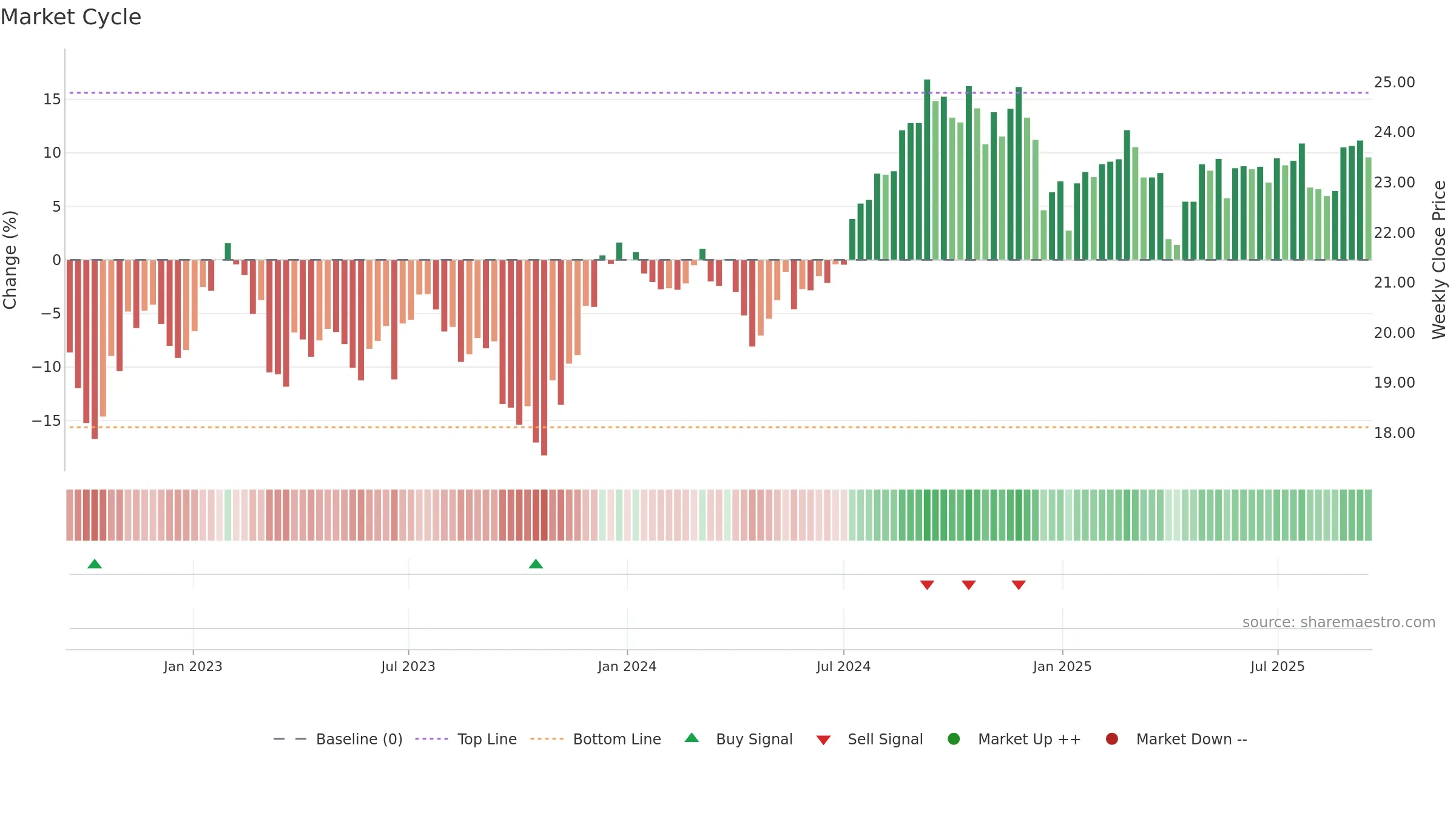Click the 25.00 price axis value
Screen dimensions: 1456x819
(1394, 82)
